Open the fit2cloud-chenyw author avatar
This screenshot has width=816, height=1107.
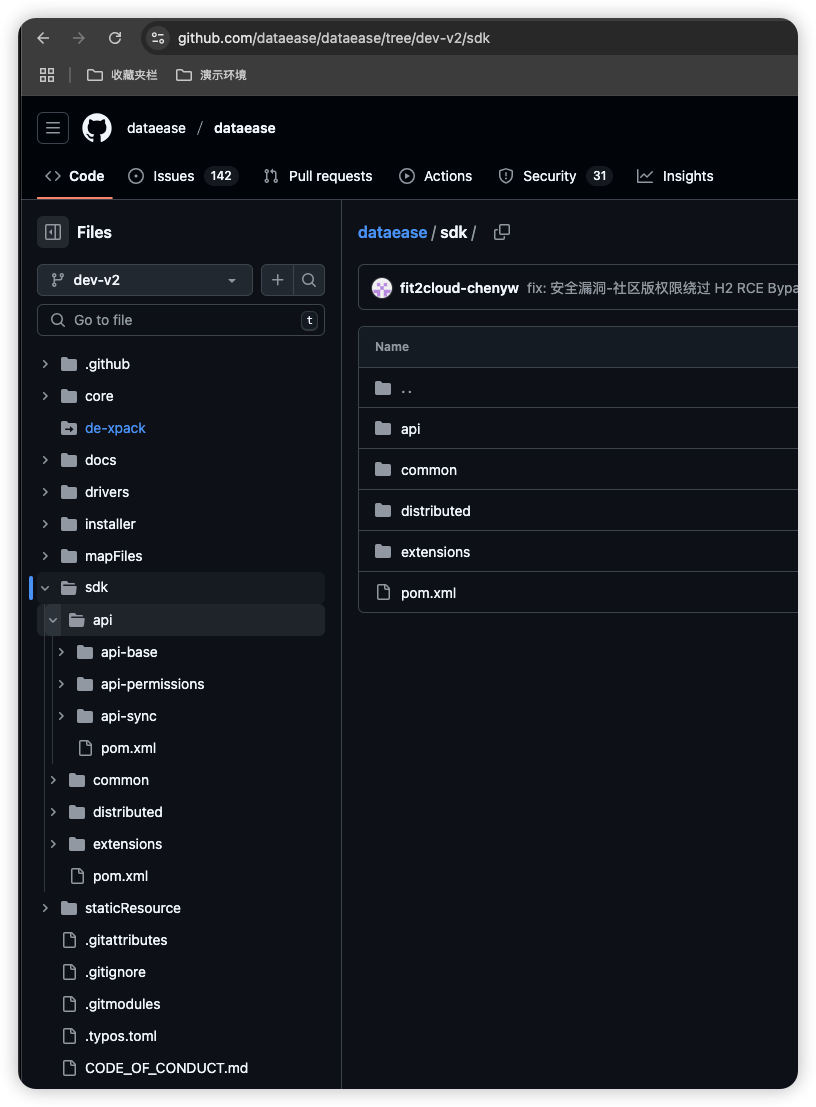click(382, 288)
